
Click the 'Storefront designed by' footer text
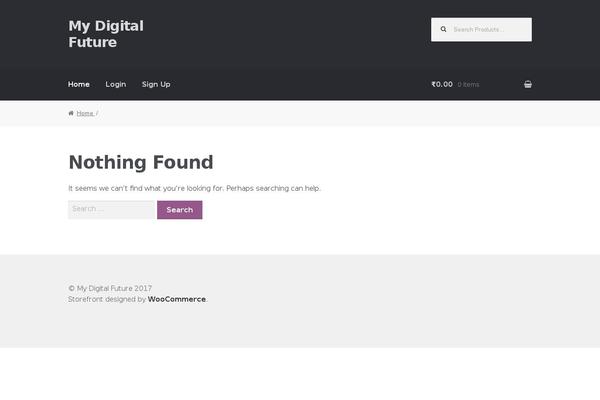(107, 299)
